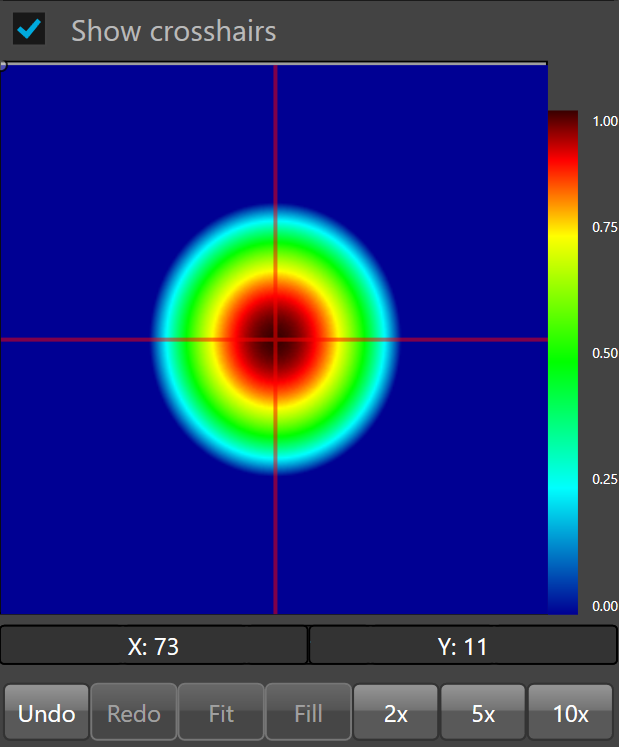The width and height of the screenshot is (619, 747).
Task: Zoom the image to 10x
Action: [570, 713]
